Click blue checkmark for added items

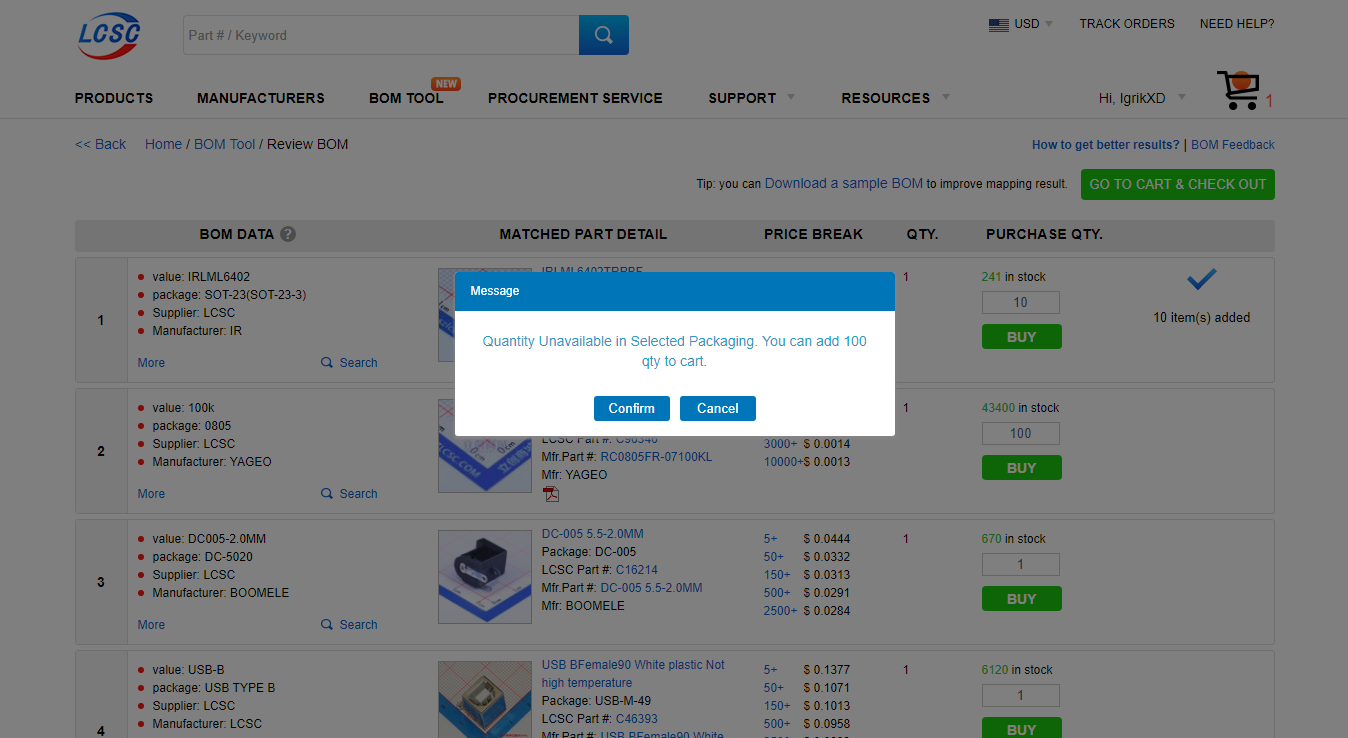click(x=1201, y=280)
